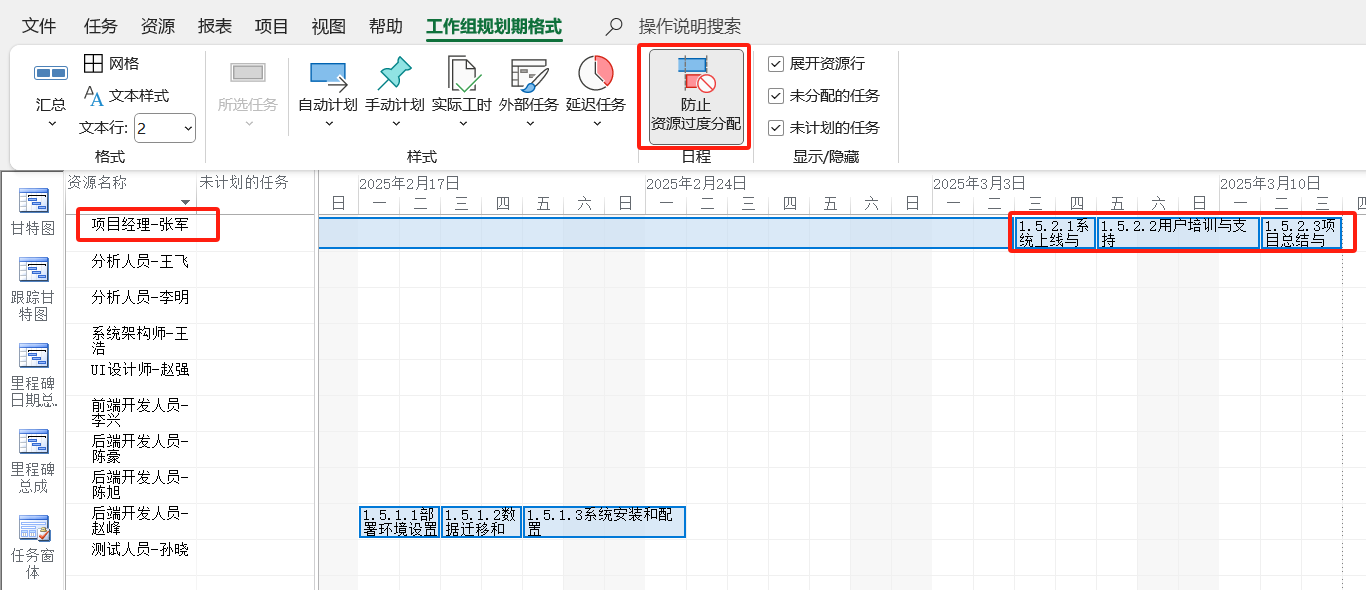Expand the 汇总 dropdown arrow

click(x=51, y=124)
